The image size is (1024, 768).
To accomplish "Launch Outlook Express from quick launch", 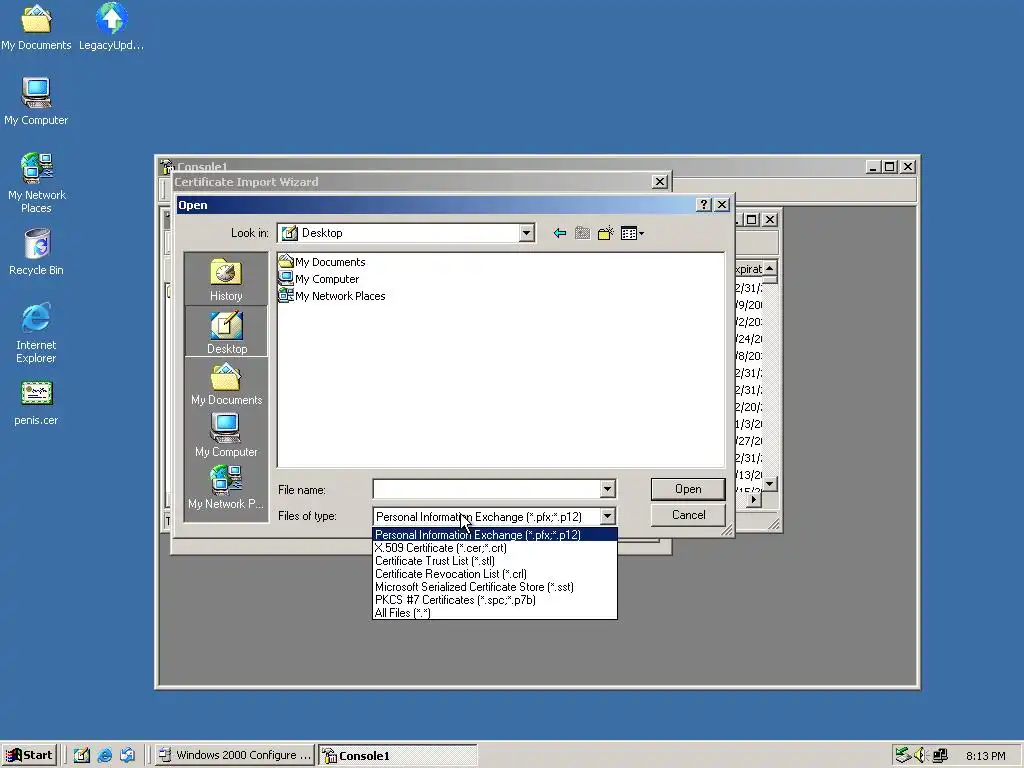I will click(127, 755).
